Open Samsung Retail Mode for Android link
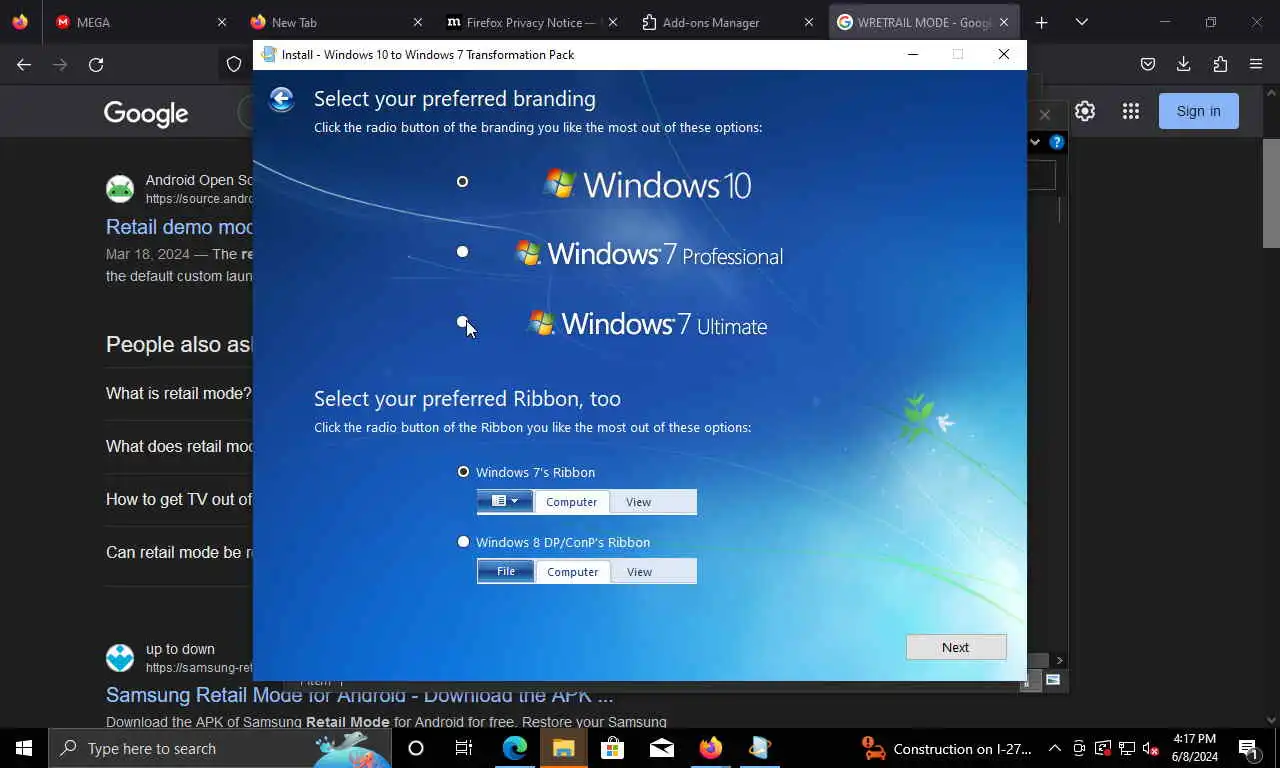Viewport: 1280px width, 768px height. (x=360, y=695)
